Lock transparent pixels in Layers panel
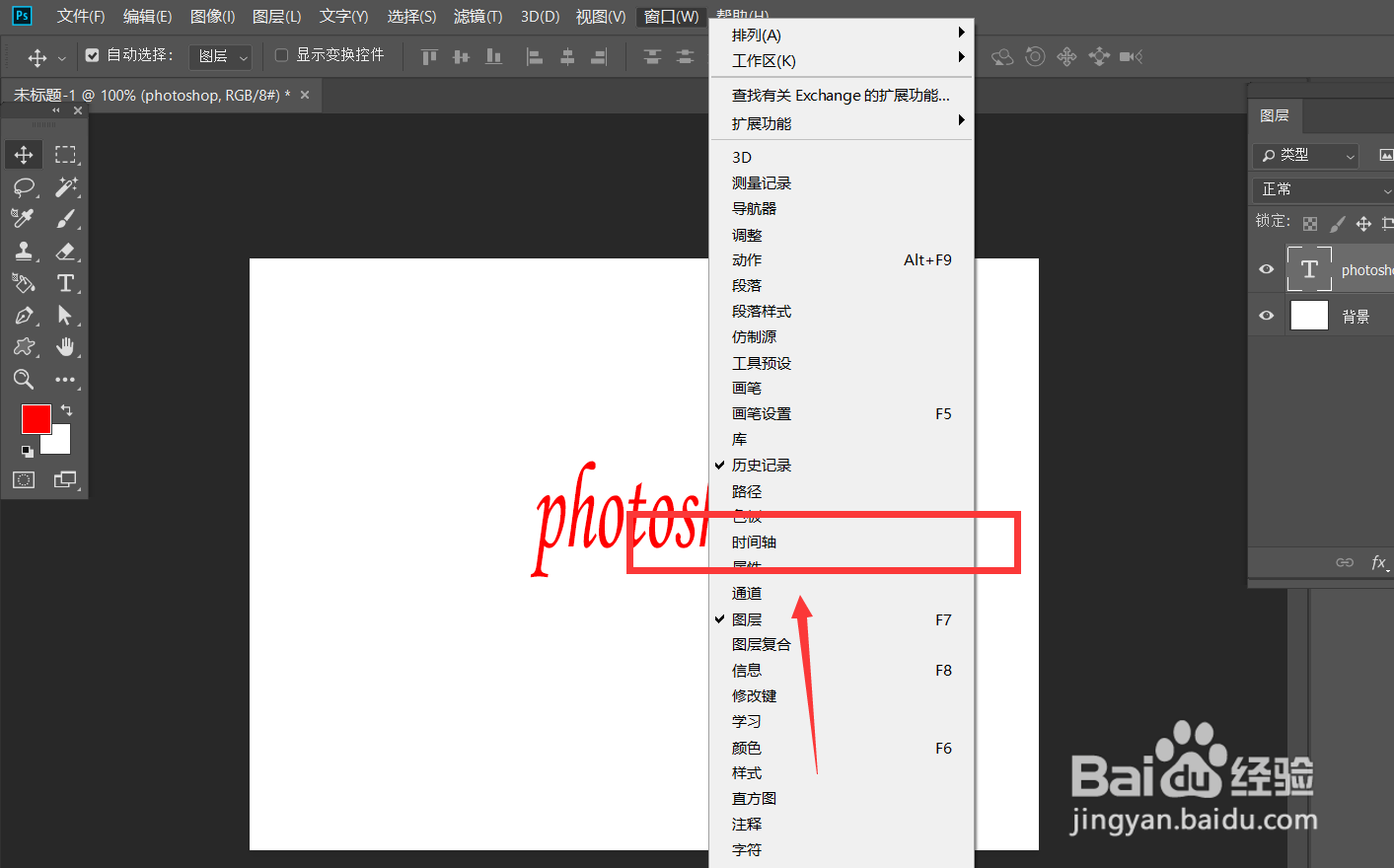1394x868 pixels. point(1310,224)
